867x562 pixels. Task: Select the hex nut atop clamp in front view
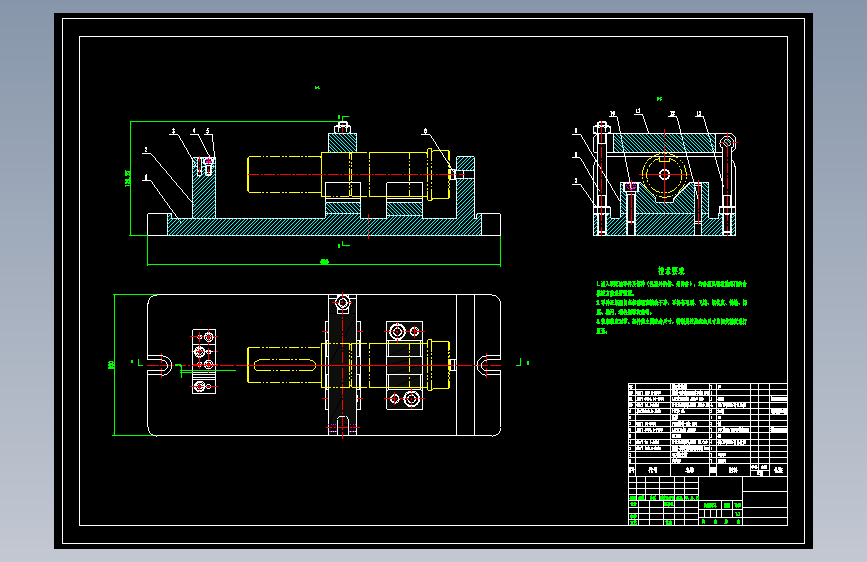[x=342, y=128]
